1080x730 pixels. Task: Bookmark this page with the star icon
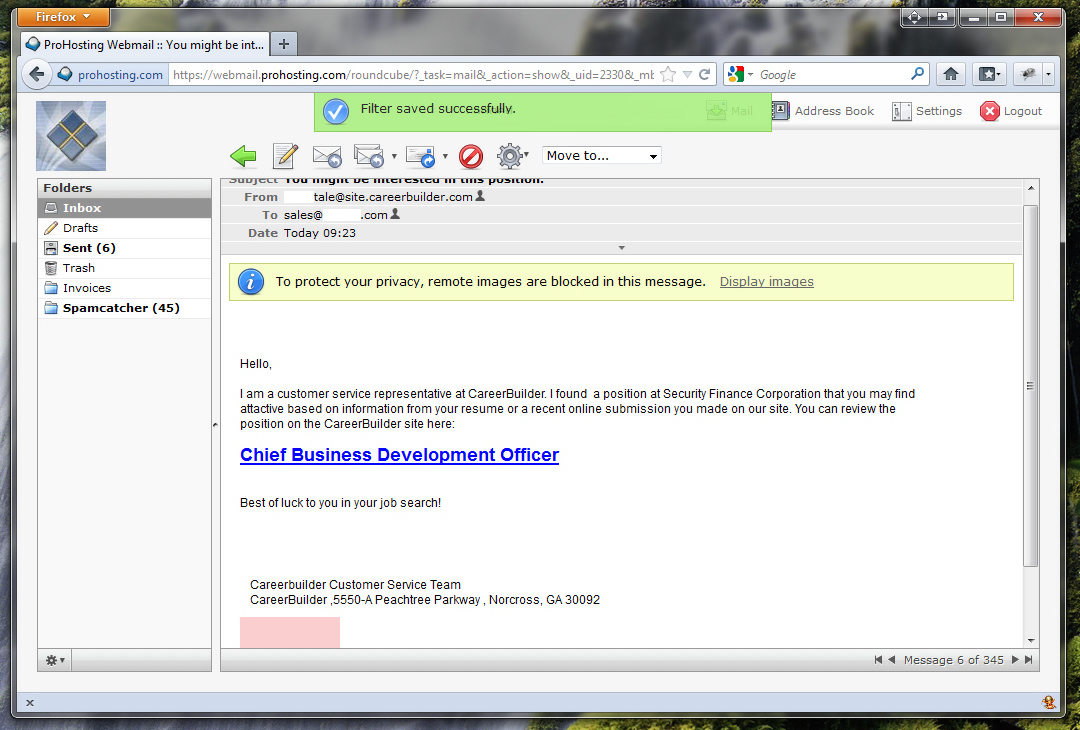pos(667,74)
